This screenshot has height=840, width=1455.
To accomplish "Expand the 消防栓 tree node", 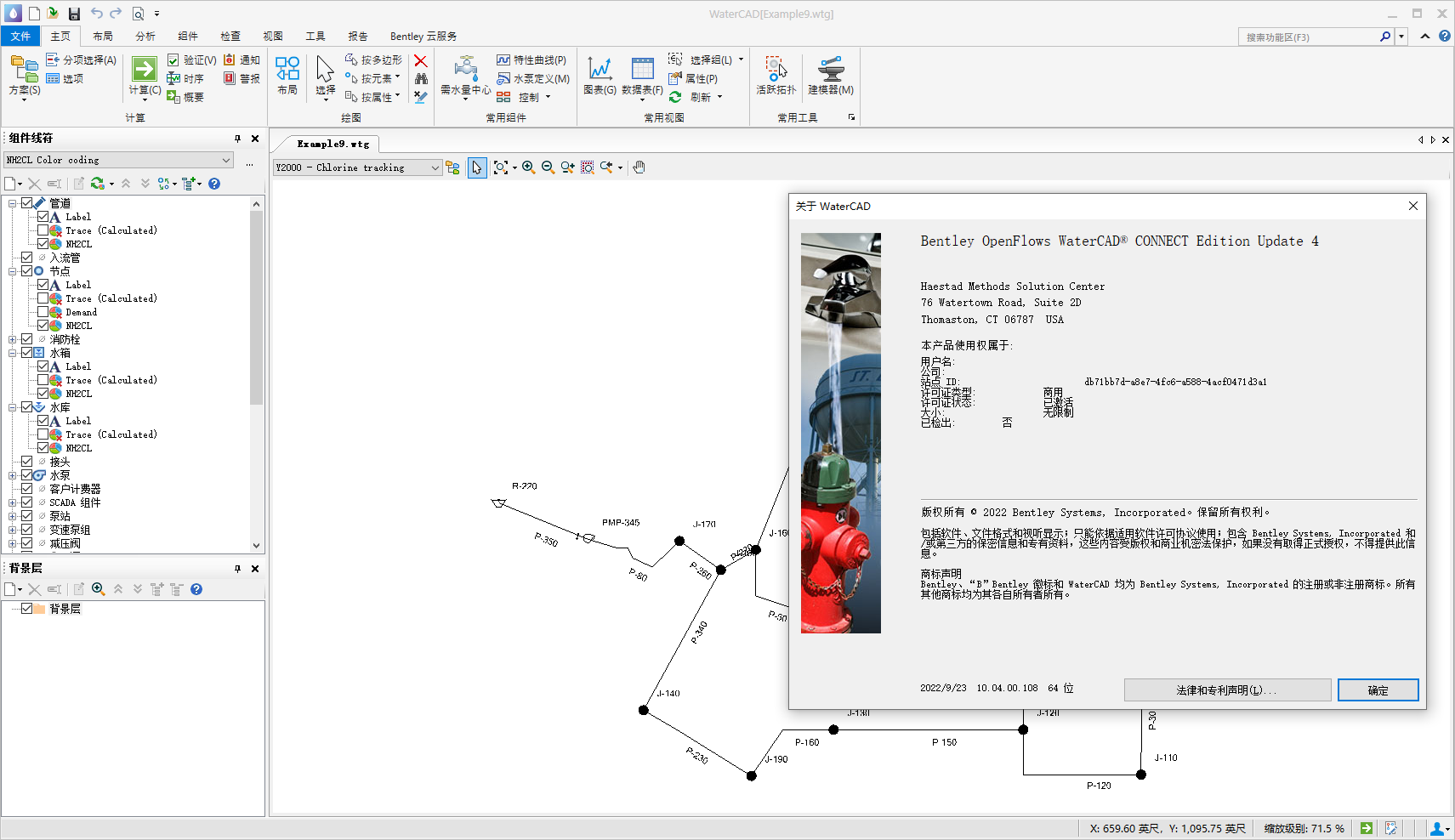I will 13,339.
